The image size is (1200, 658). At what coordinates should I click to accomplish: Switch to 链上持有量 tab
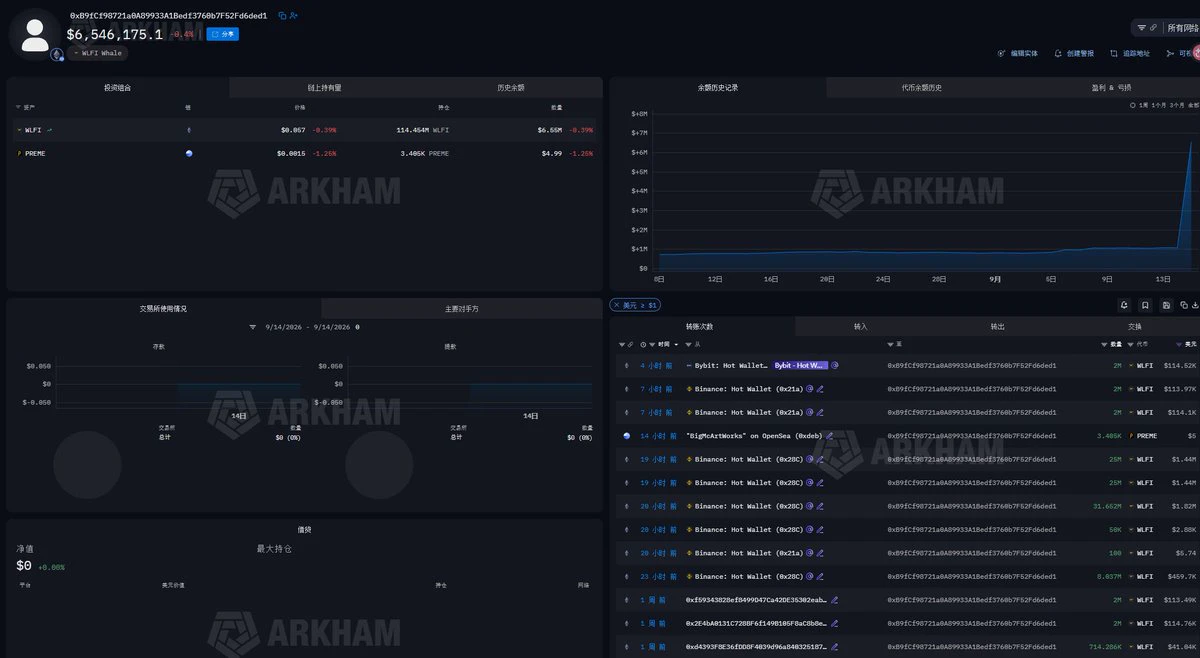coord(324,88)
